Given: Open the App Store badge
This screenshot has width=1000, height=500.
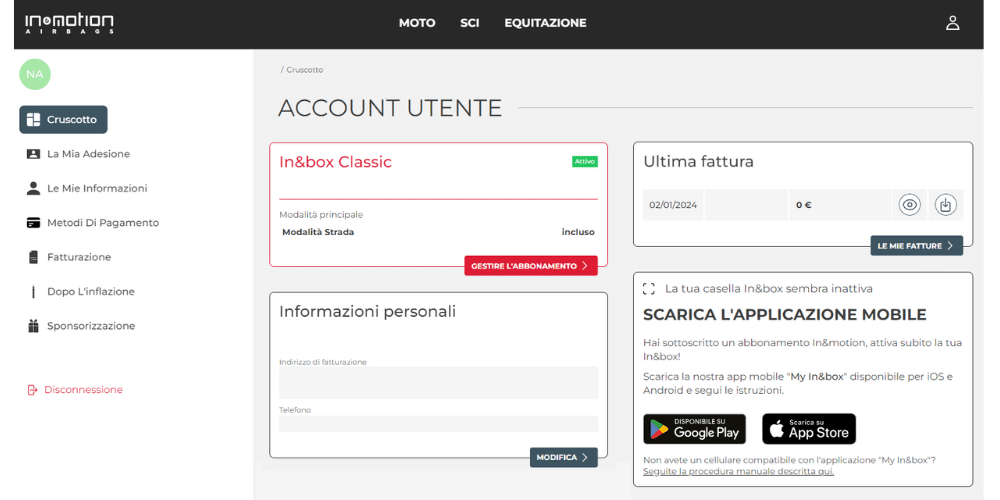Looking at the screenshot, I should [x=809, y=429].
